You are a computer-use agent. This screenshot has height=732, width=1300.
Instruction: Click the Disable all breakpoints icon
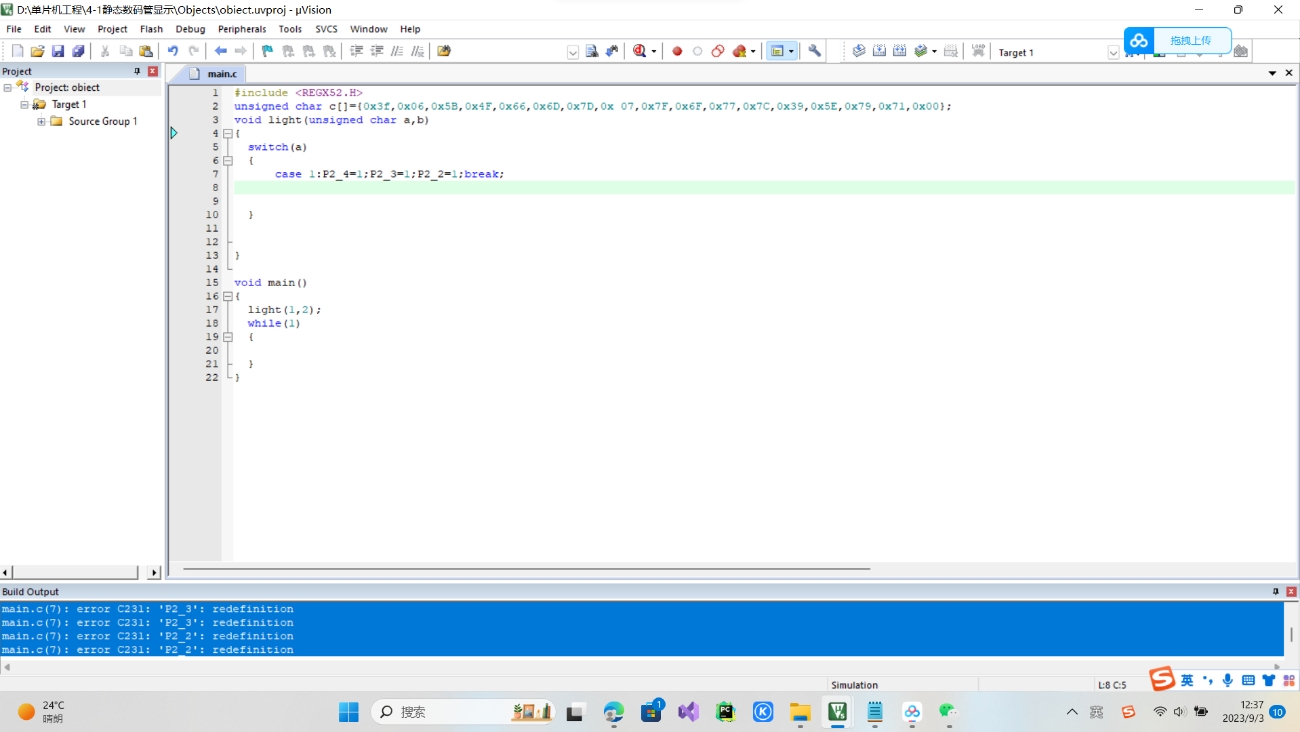coord(718,51)
